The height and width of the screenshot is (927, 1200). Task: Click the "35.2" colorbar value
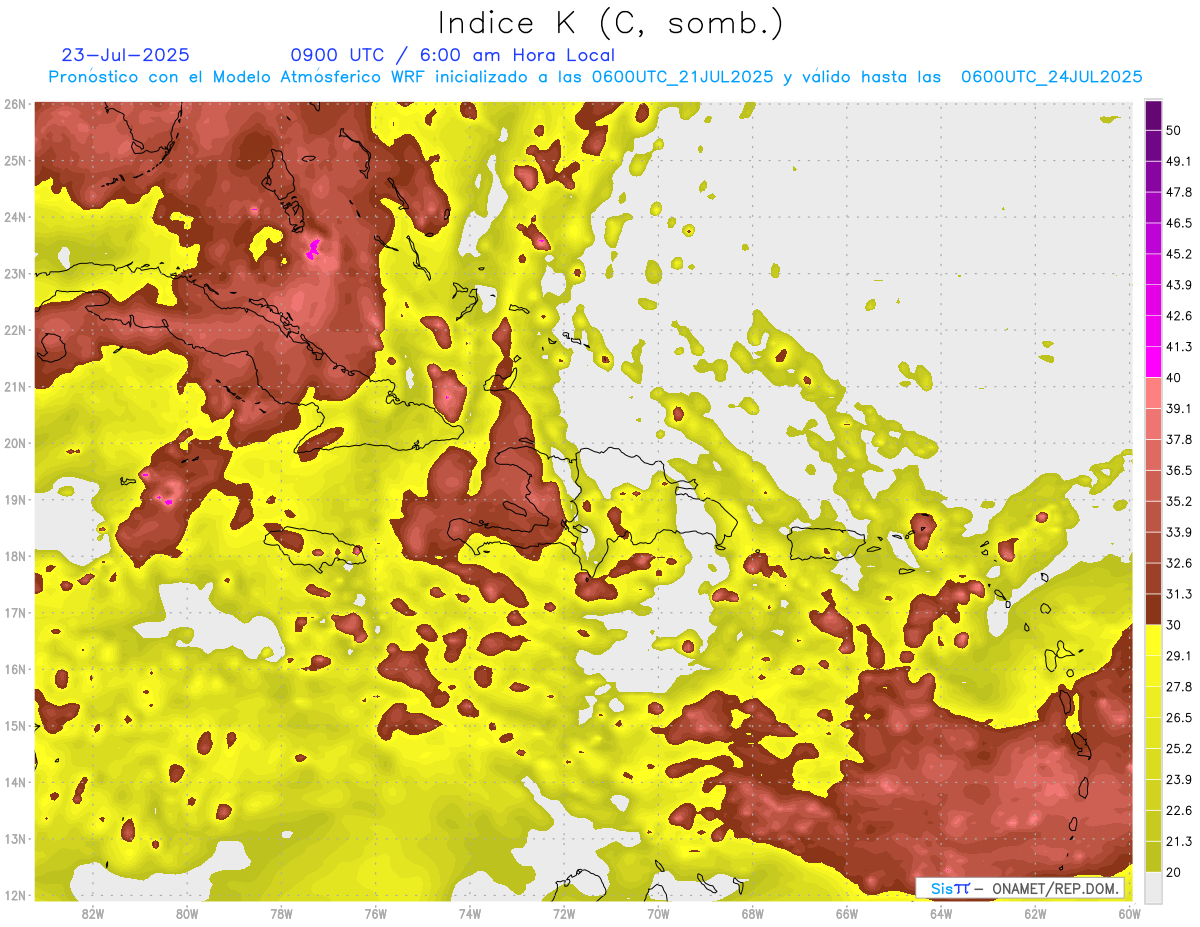(x=1180, y=501)
